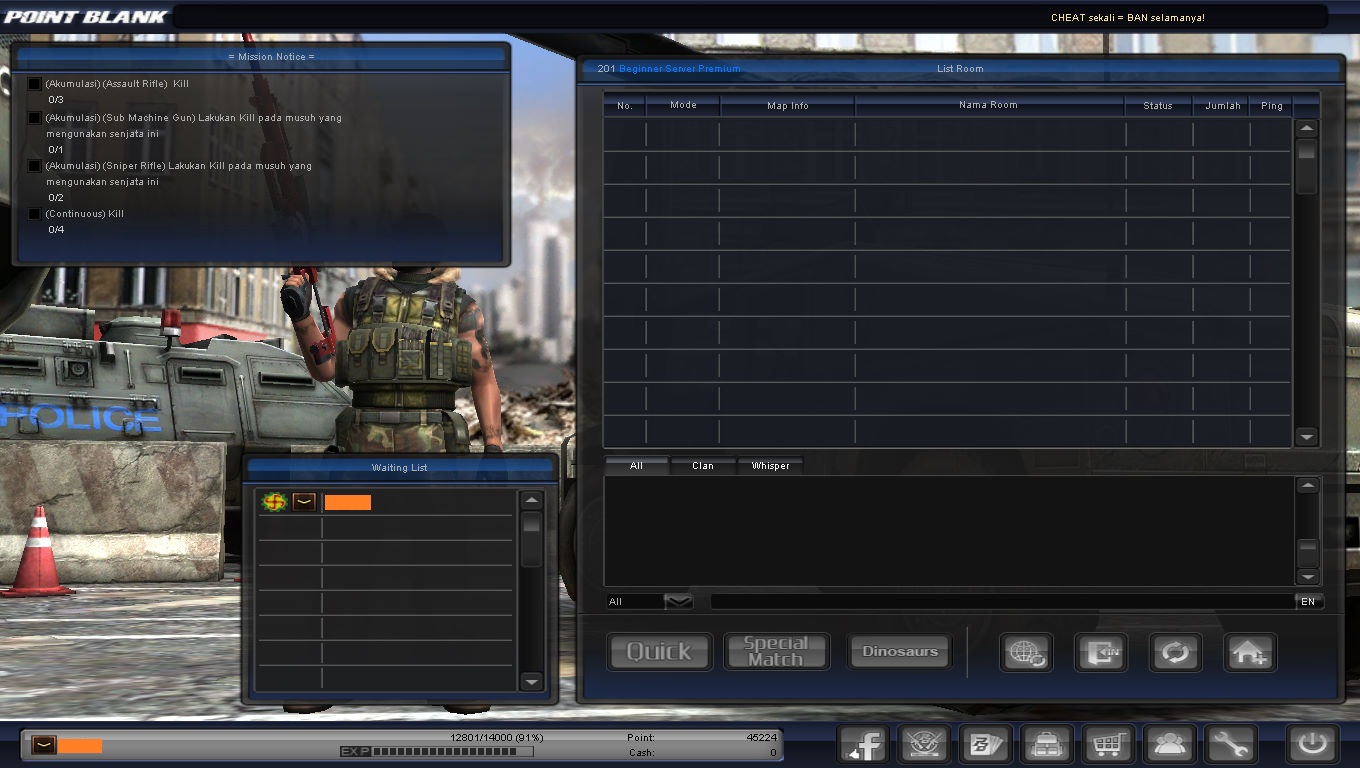This screenshot has height=768, width=1360.
Task: Open the Options wrench icon
Action: 1231,744
